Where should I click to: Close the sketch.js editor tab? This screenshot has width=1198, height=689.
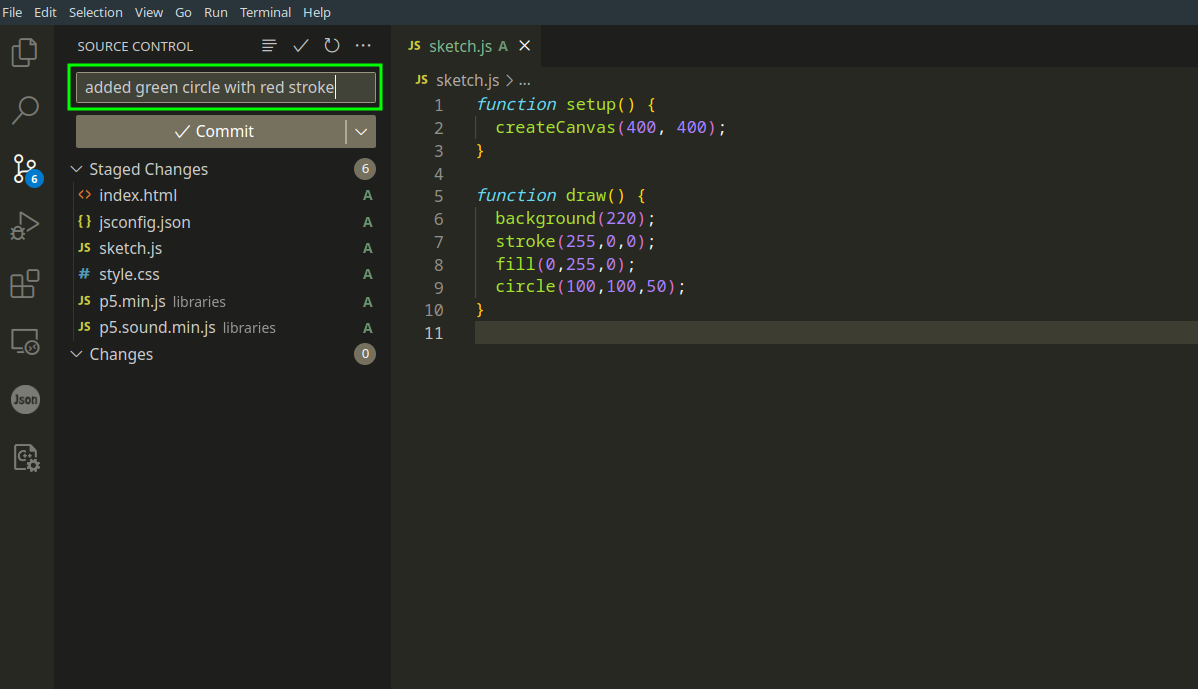(x=524, y=46)
